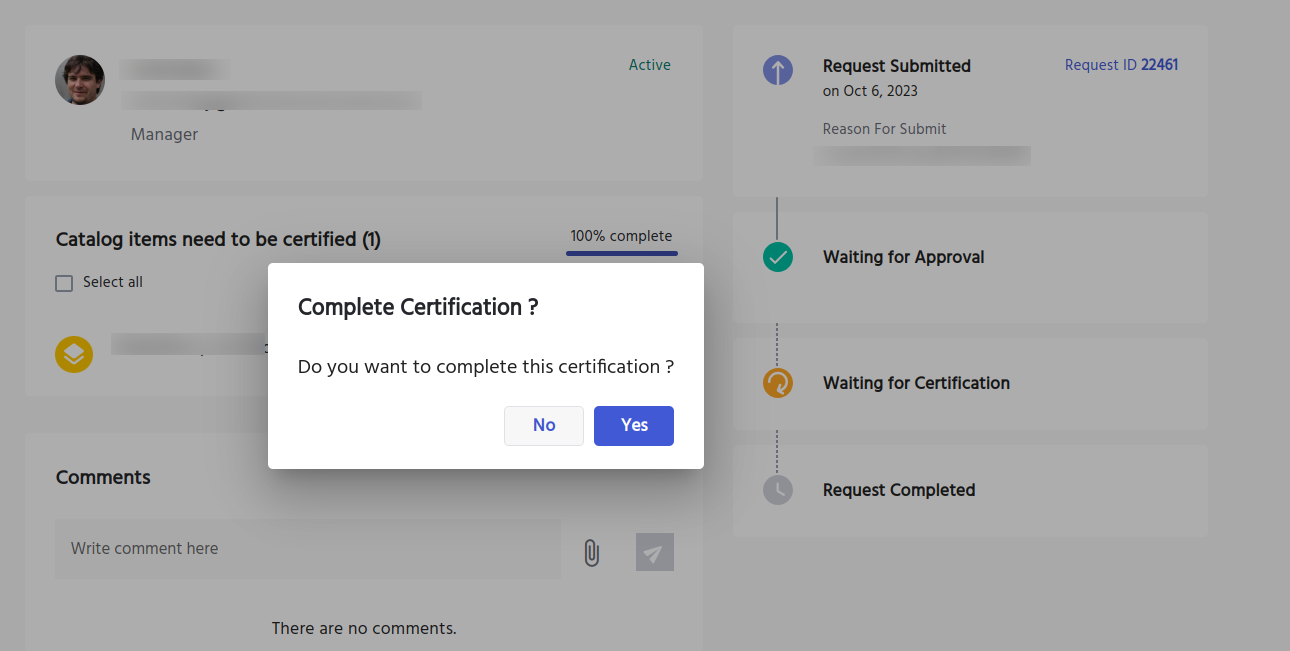Click the orange Waiting for Certification icon

tap(778, 383)
